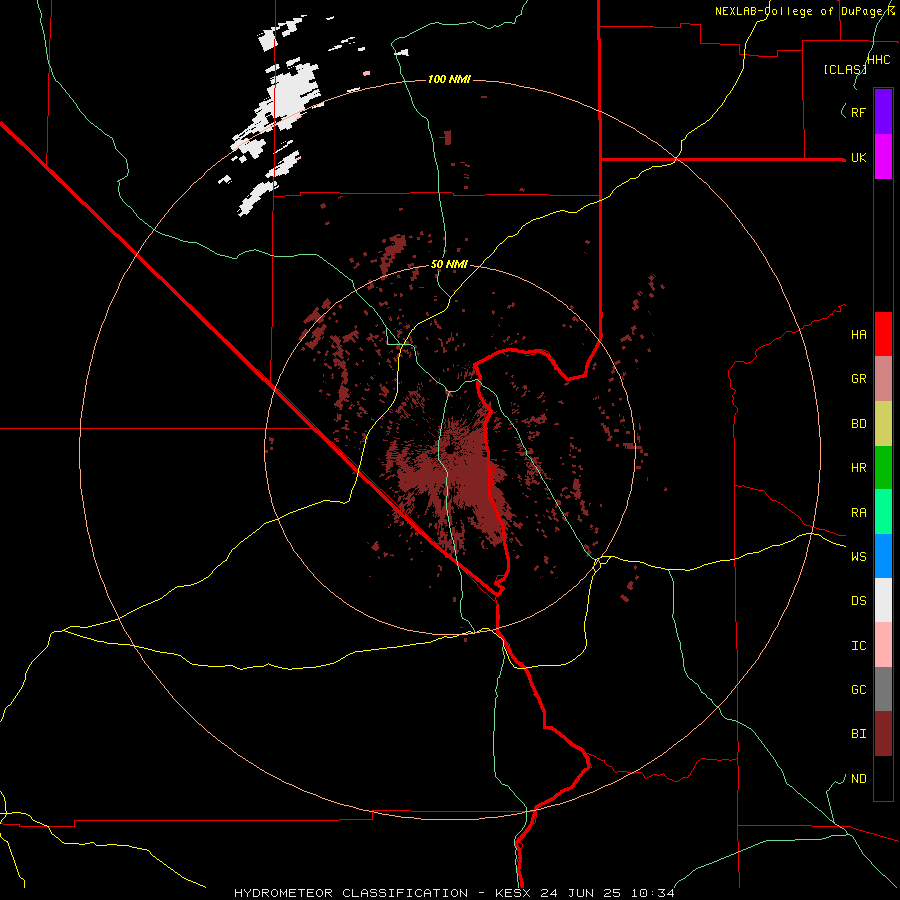
Task: Click the RF legend label
Action: coord(858,112)
